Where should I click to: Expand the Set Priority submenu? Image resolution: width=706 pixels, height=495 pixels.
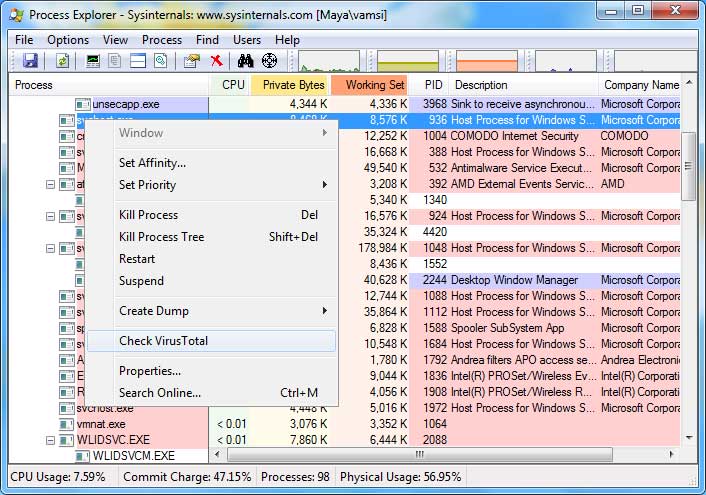pos(211,185)
